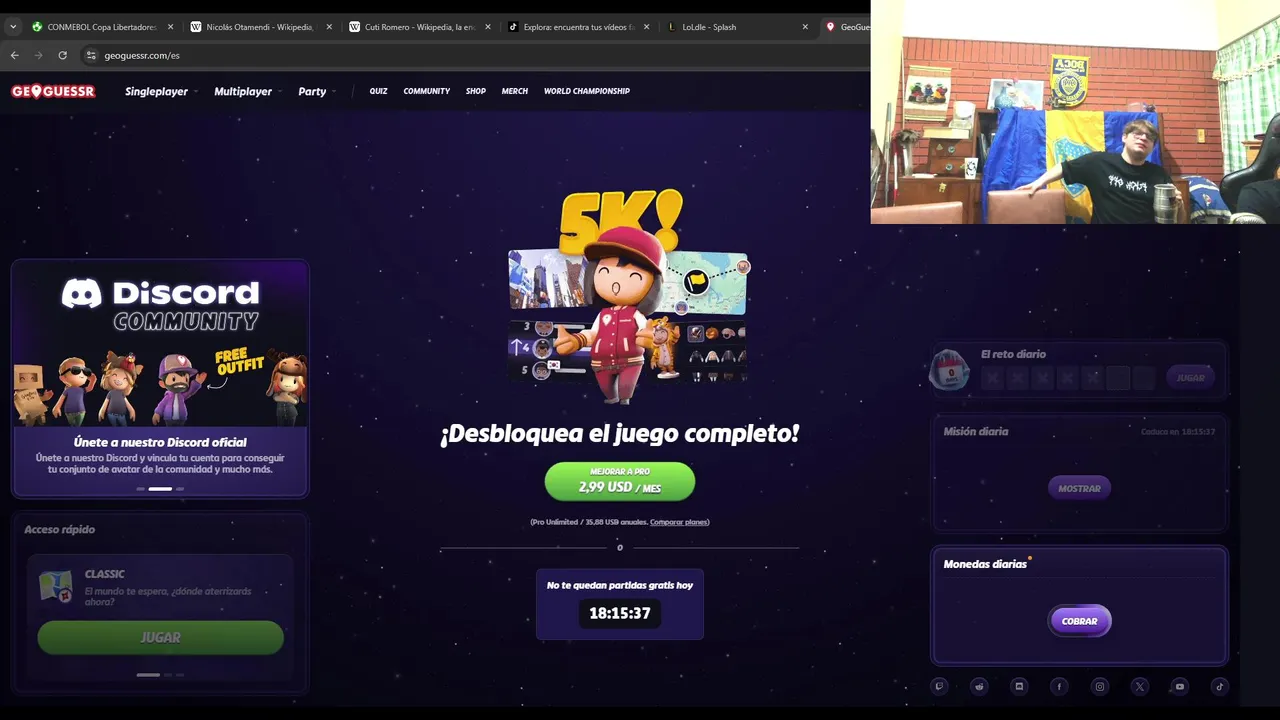Close the CONMEBOL Copa Libertadores tab
This screenshot has height=720, width=1280.
click(170, 27)
